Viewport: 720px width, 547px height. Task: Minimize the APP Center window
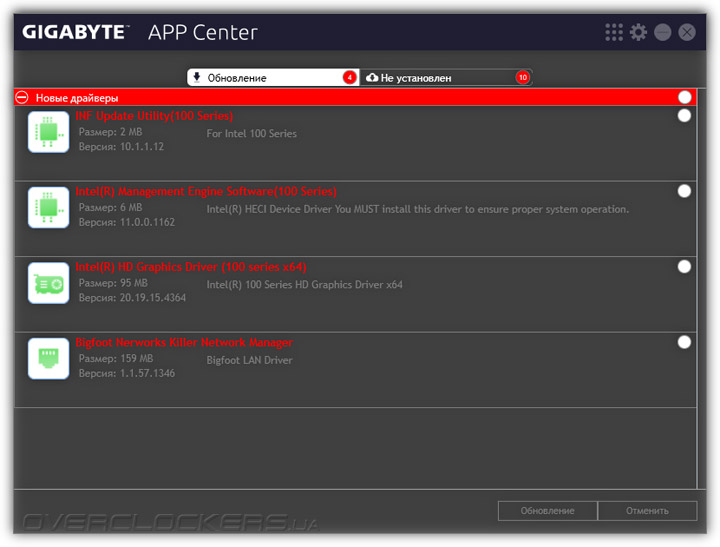click(x=663, y=32)
